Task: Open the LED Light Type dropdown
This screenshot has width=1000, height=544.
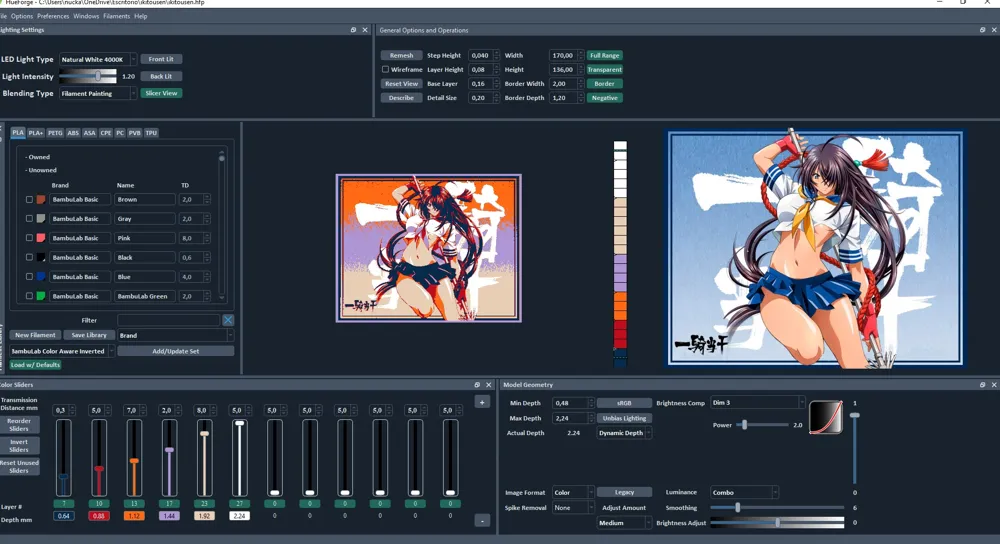Action: 98,59
